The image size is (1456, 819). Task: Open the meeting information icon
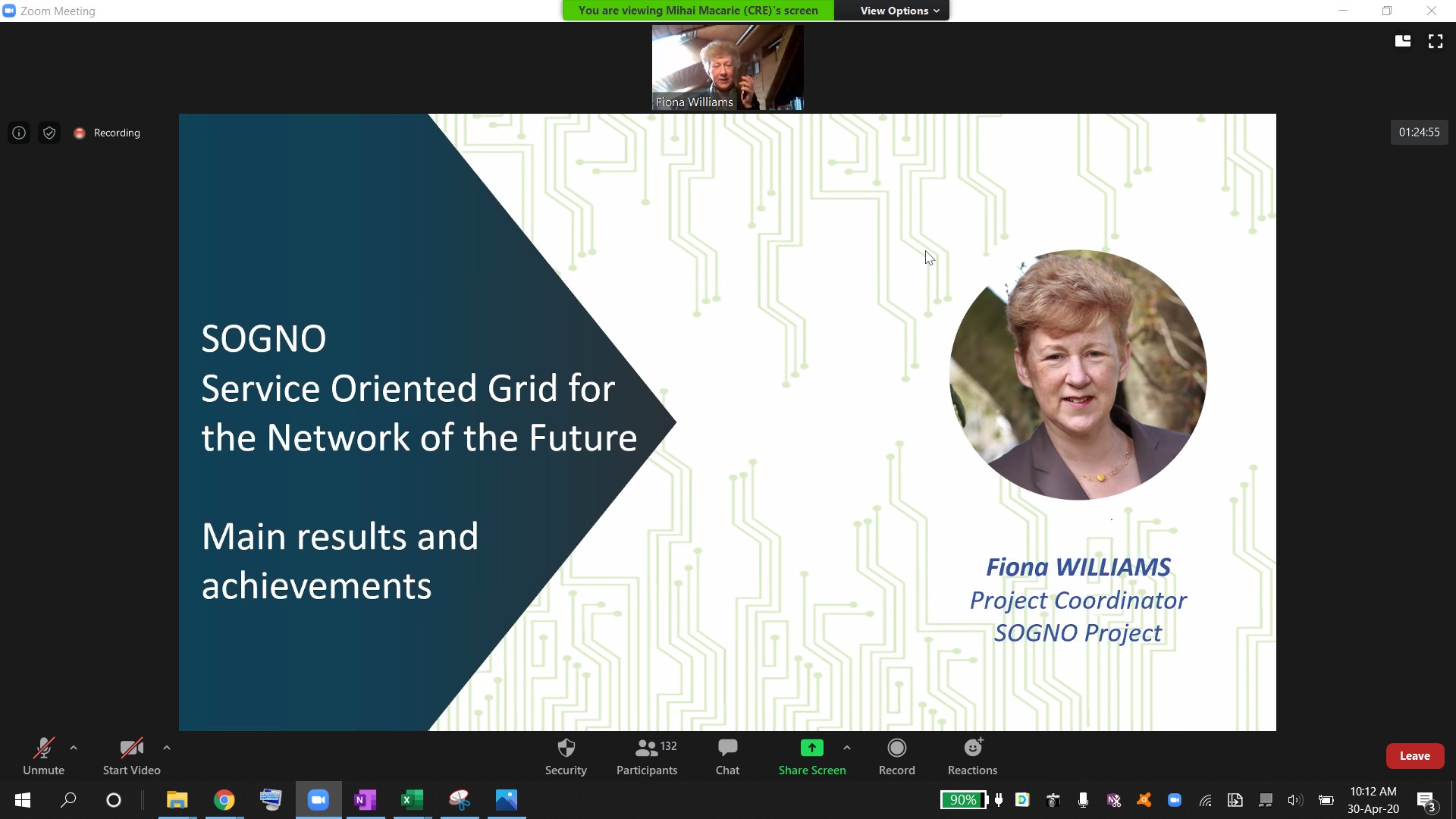coord(19,133)
